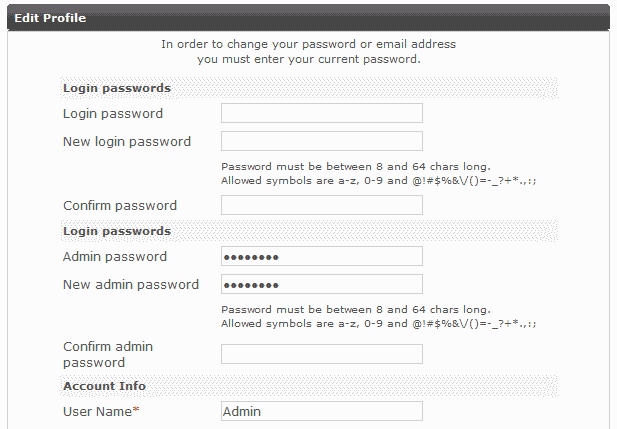Click the "New admin password" label text
Viewport: 617px width, 429px height.
point(131,284)
